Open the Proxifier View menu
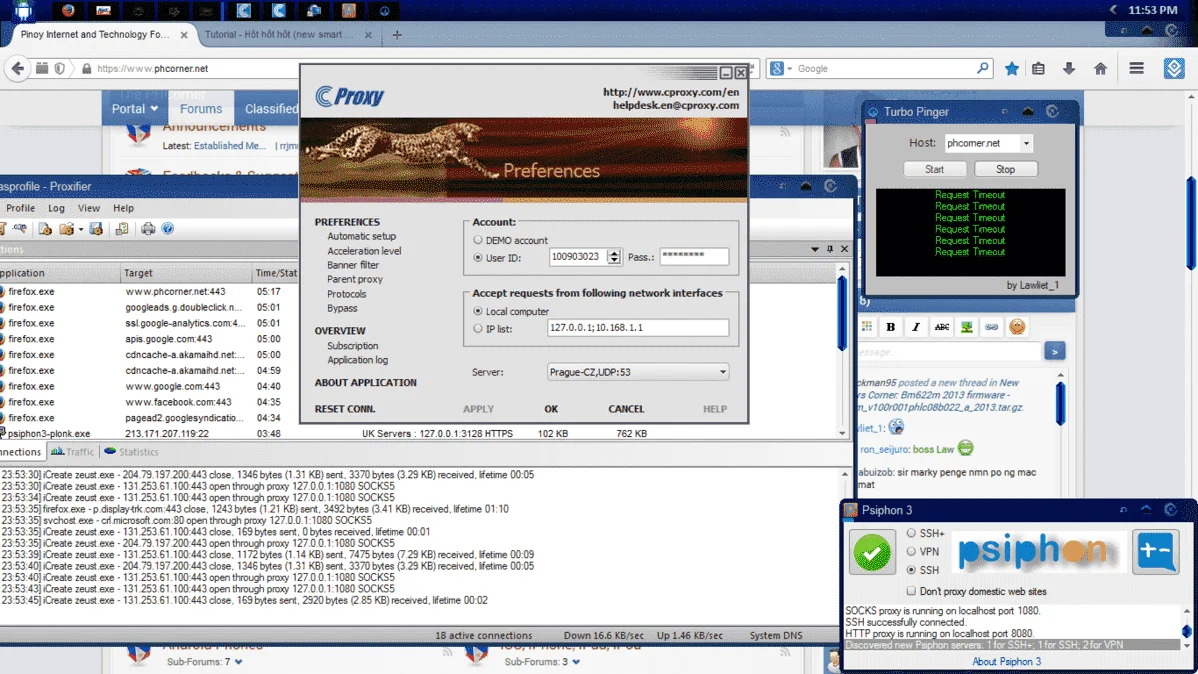The height and width of the screenshot is (674, 1198). tap(89, 208)
